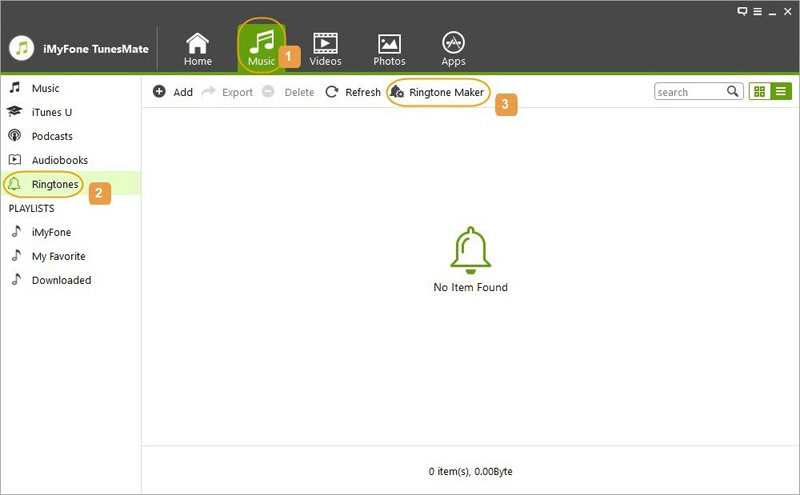The image size is (800, 495).
Task: Open the Apps tab
Action: click(453, 50)
